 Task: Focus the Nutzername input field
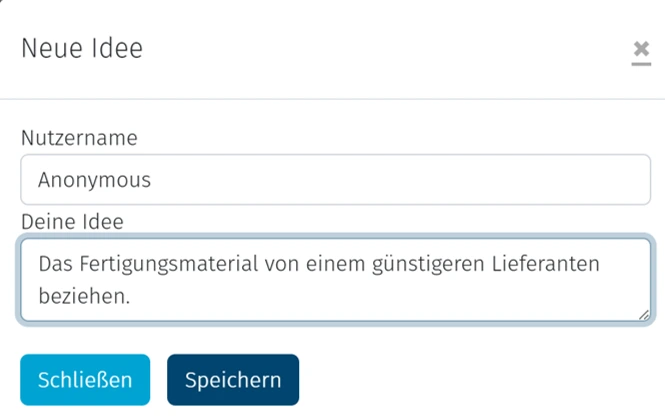pos(335,180)
